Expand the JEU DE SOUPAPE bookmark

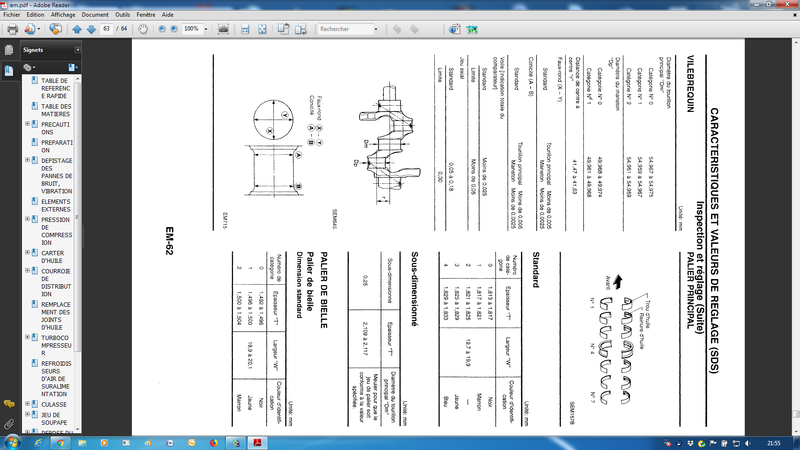28,414
